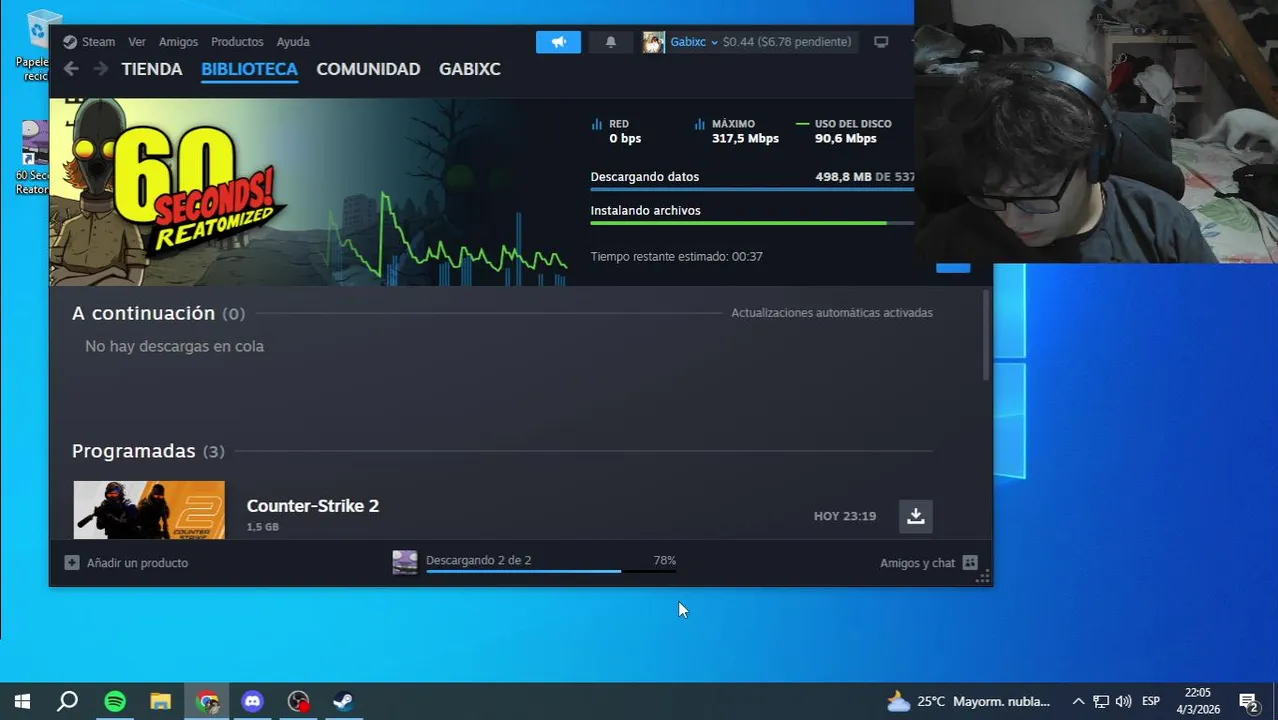This screenshot has height=720, width=1278.
Task: Open the clock showing 22:05
Action: point(1198,701)
